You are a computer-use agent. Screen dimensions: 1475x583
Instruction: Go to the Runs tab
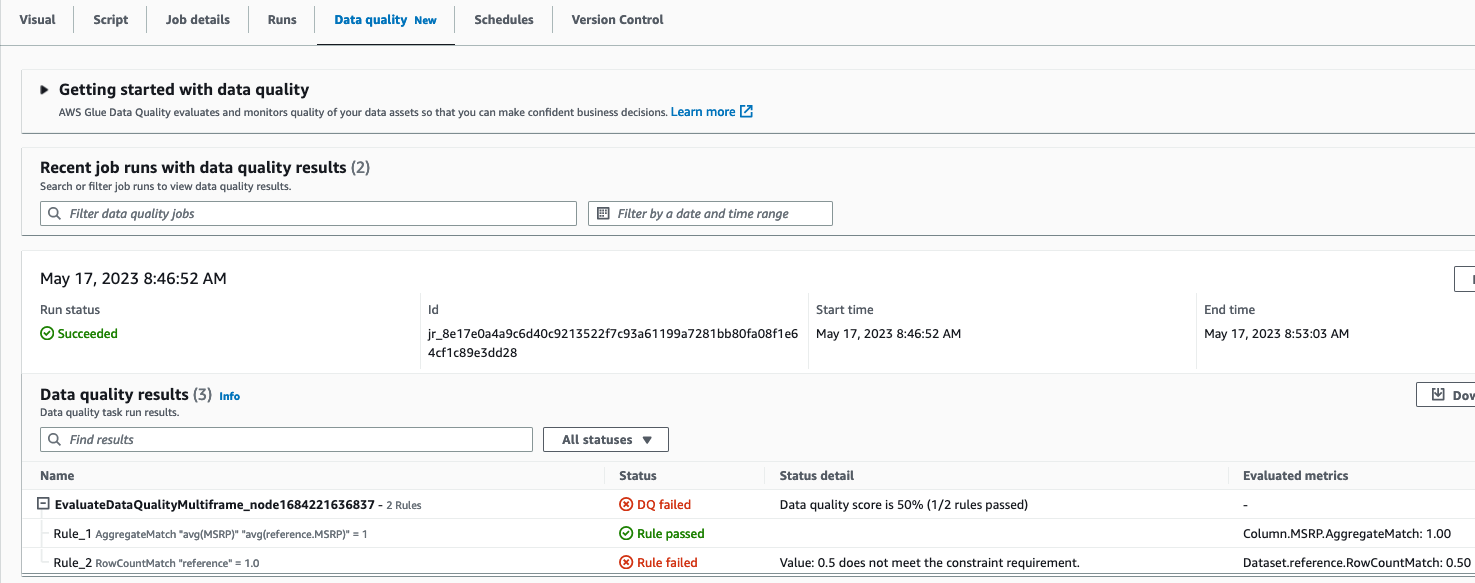pos(282,20)
